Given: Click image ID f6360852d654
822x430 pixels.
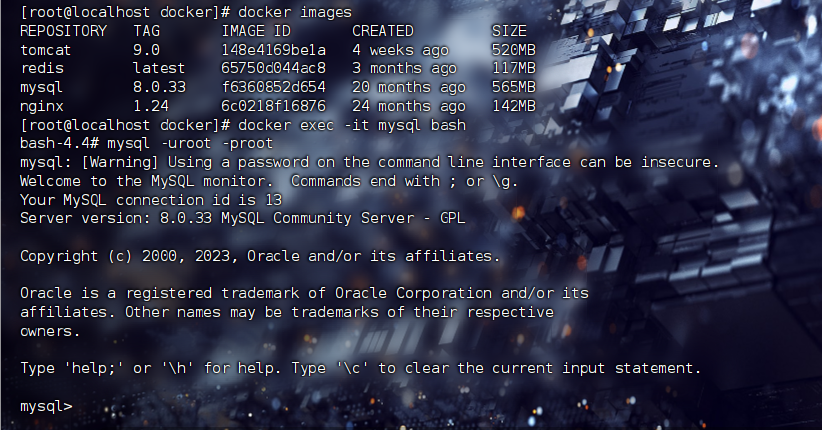Looking at the screenshot, I should [274, 87].
